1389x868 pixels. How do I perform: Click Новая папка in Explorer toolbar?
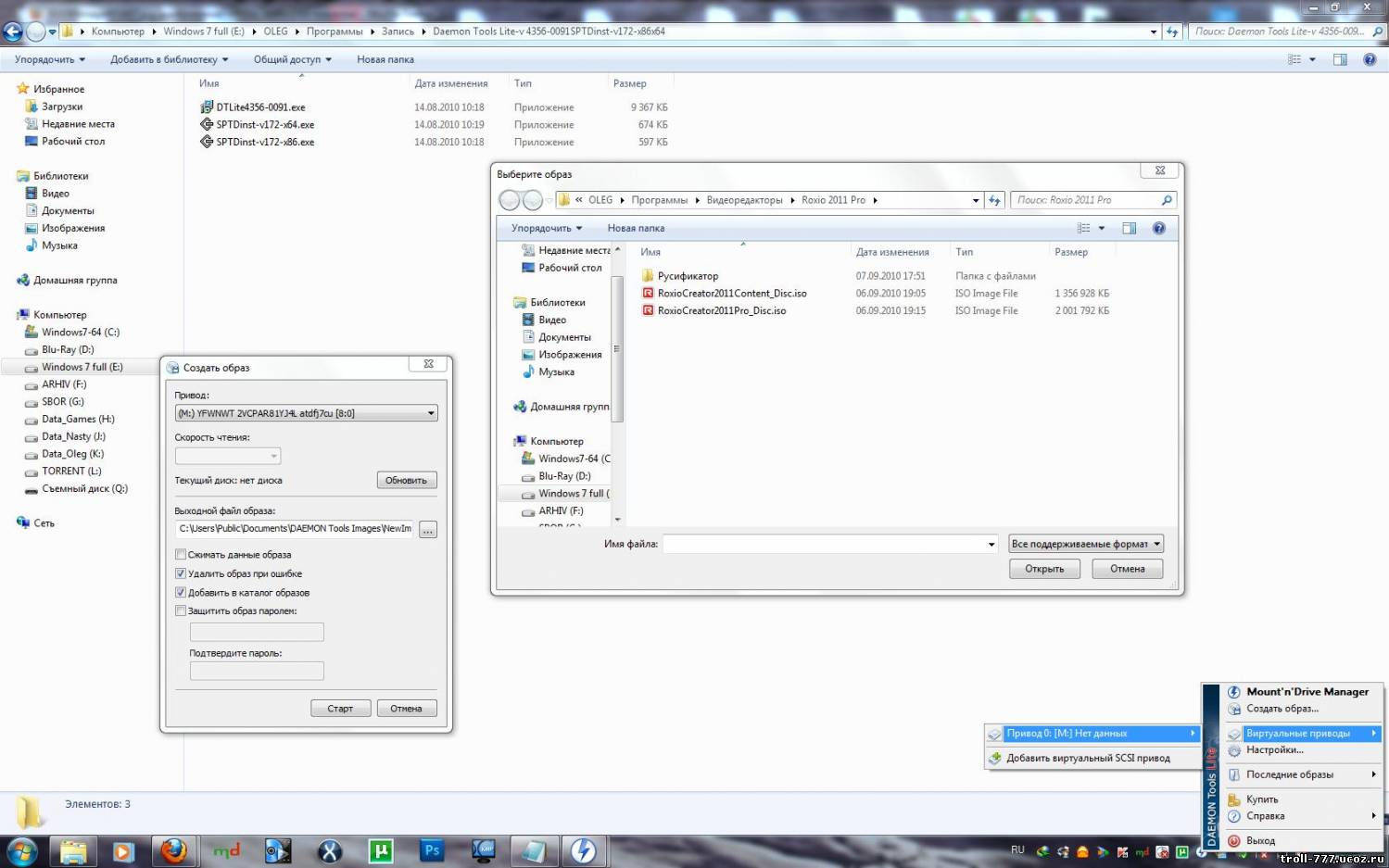tap(385, 59)
